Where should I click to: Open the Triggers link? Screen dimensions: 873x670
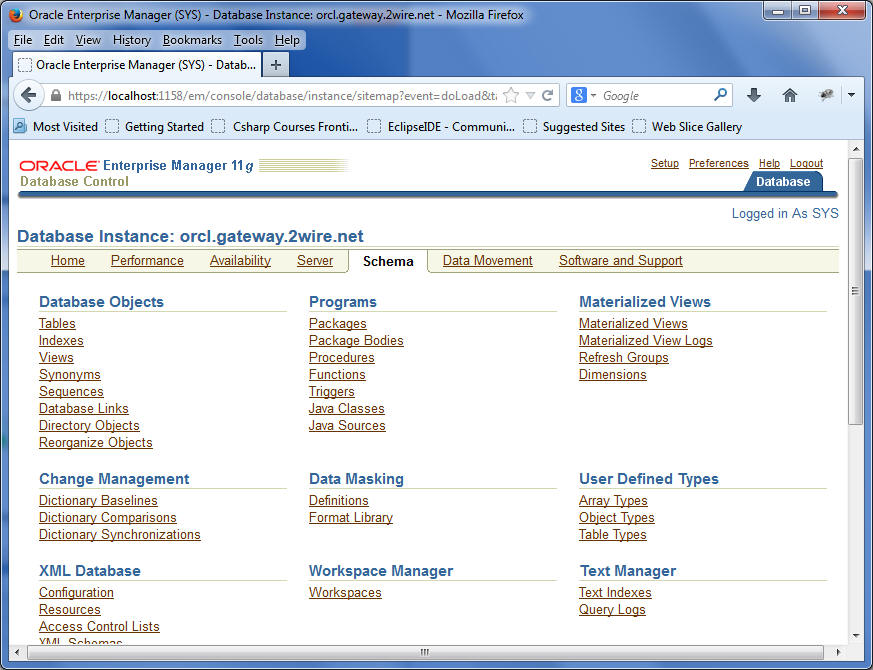(x=331, y=392)
